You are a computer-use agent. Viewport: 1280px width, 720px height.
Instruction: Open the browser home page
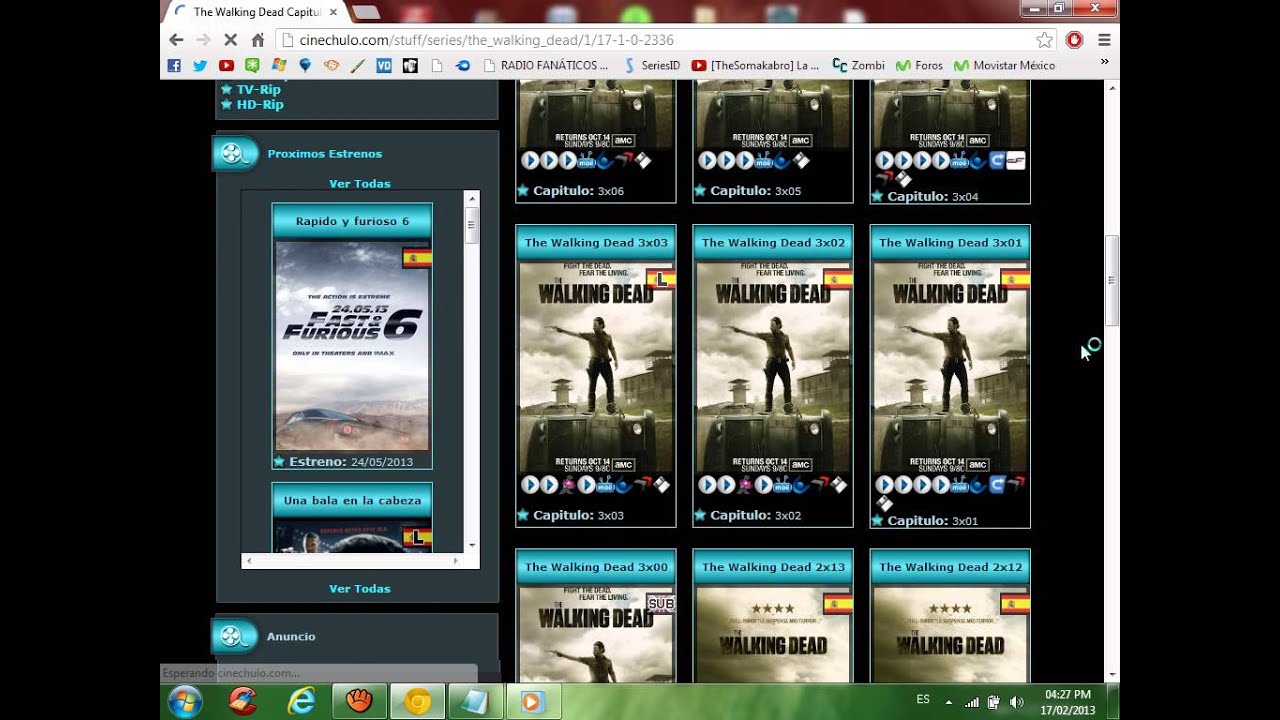[257, 40]
